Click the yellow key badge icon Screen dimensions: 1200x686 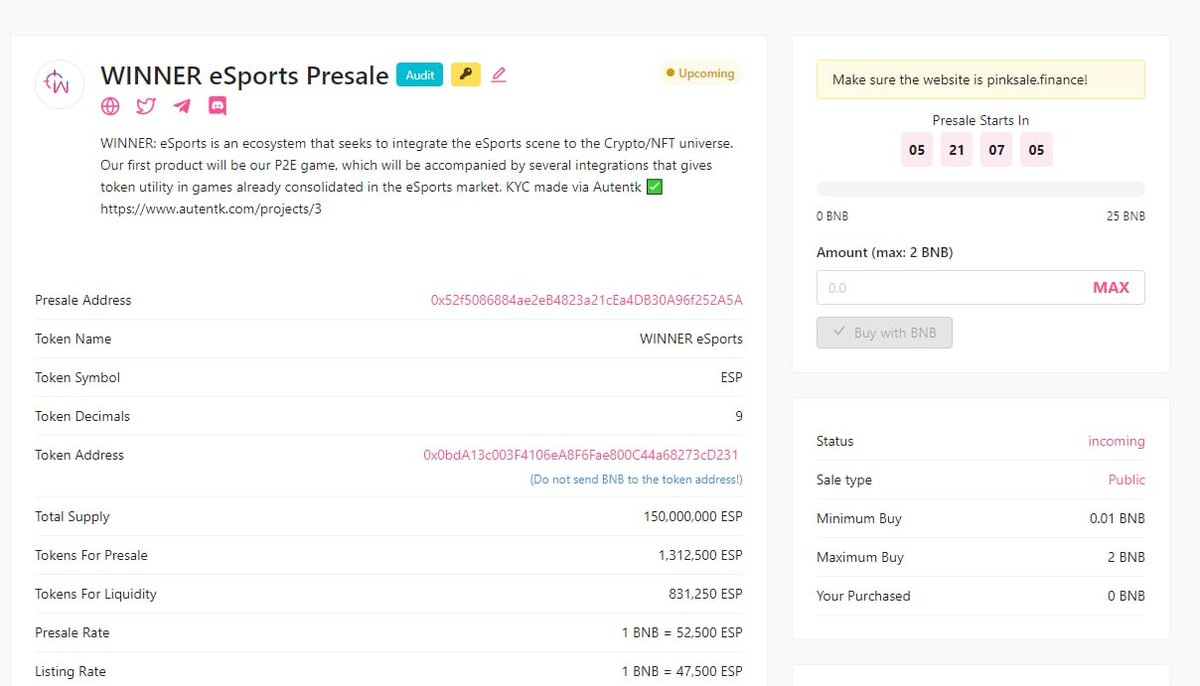465,74
